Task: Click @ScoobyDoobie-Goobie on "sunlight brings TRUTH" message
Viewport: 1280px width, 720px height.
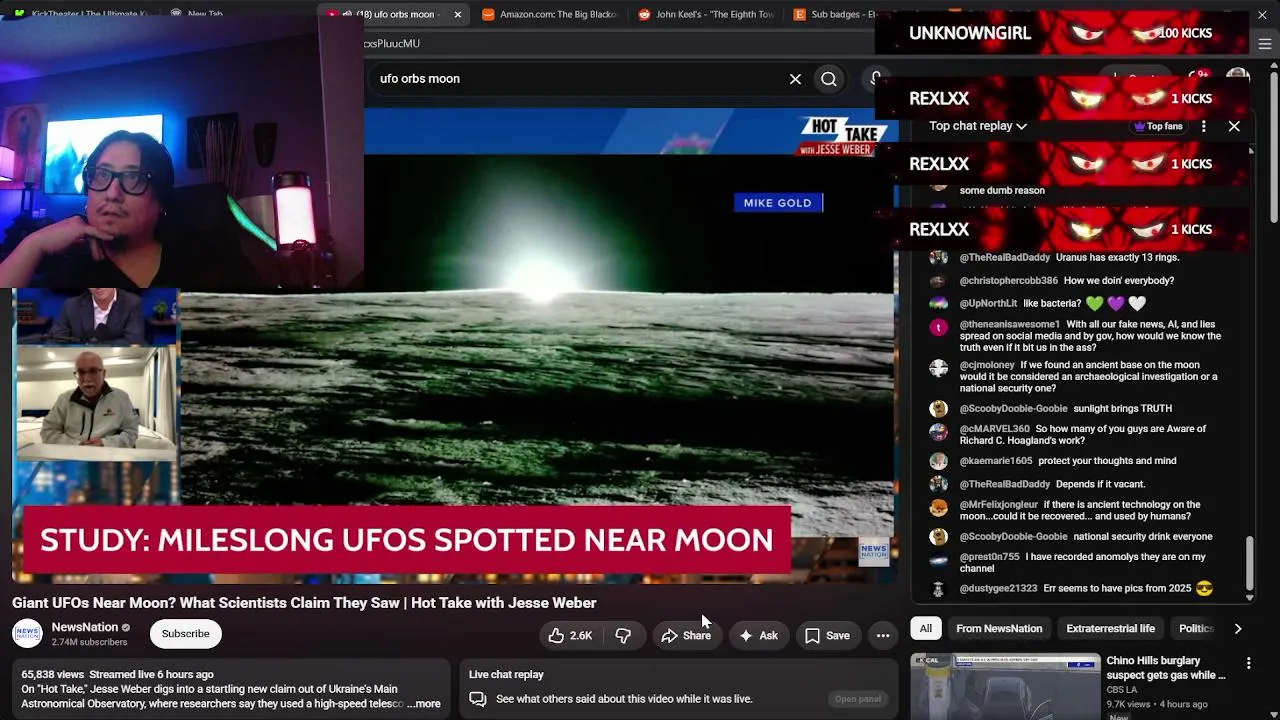Action: tap(1014, 409)
